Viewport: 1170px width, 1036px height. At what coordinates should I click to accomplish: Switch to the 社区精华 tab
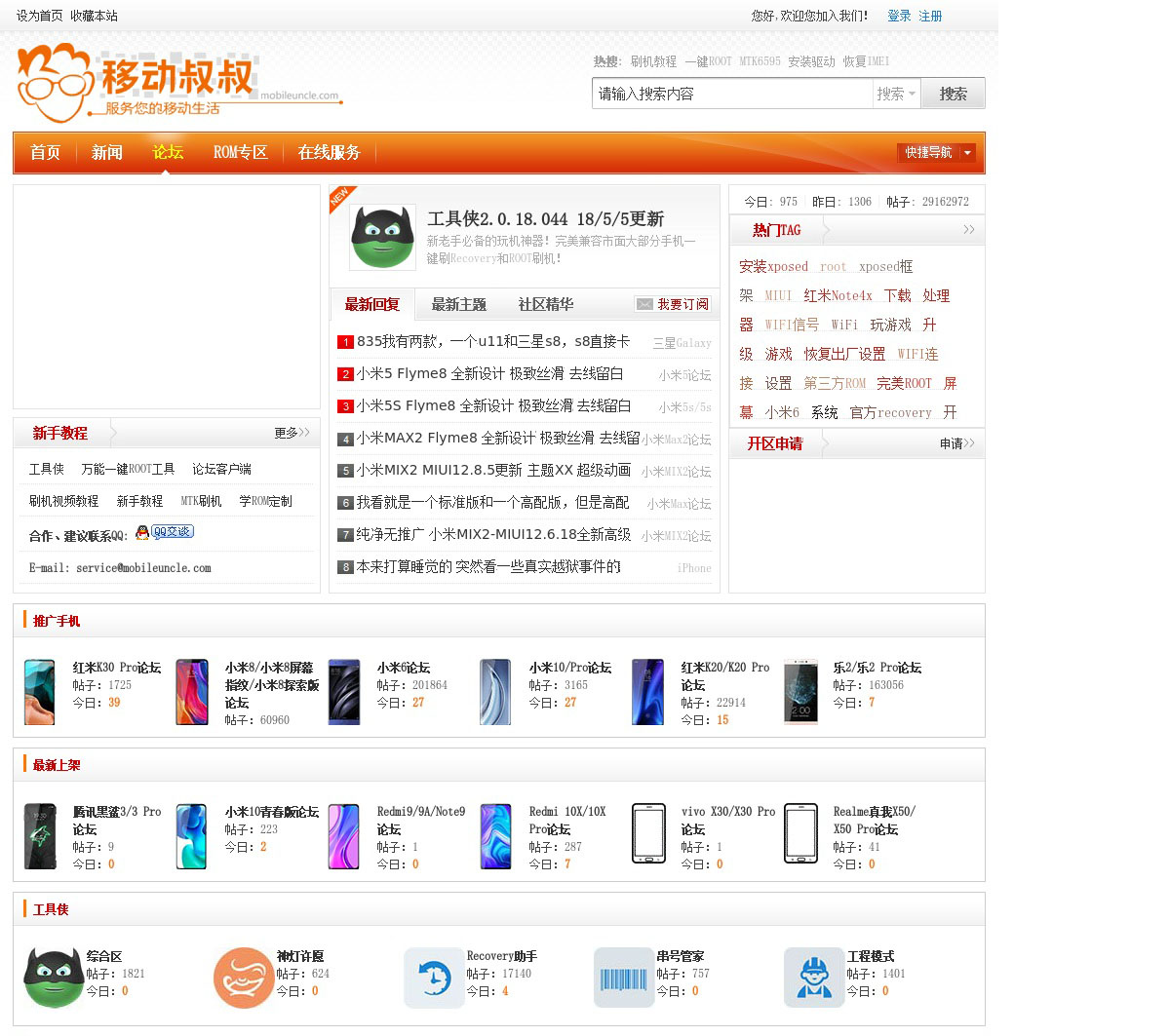(545, 304)
